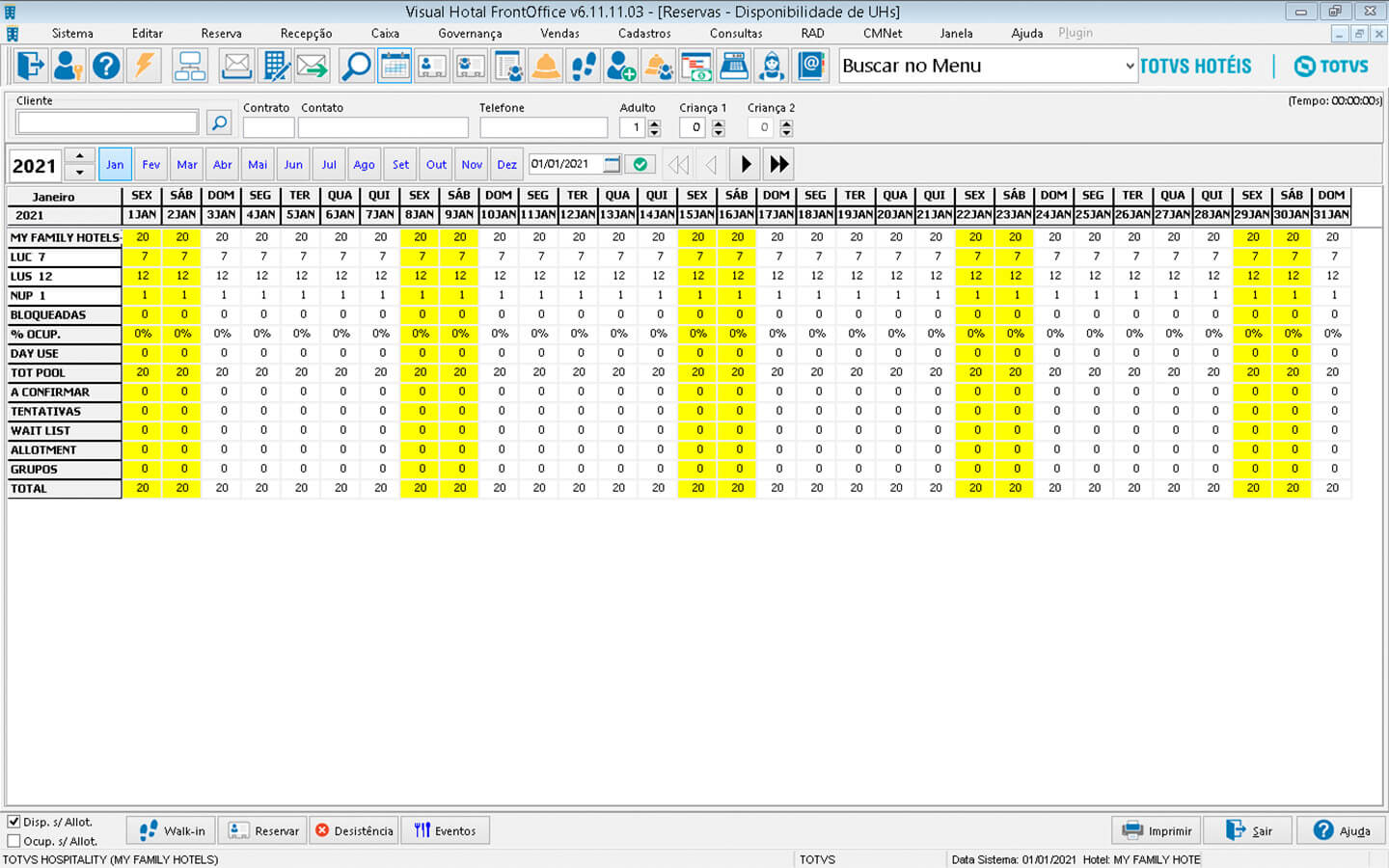Select the Mar month tab
The image size is (1389, 868).
pos(187,164)
